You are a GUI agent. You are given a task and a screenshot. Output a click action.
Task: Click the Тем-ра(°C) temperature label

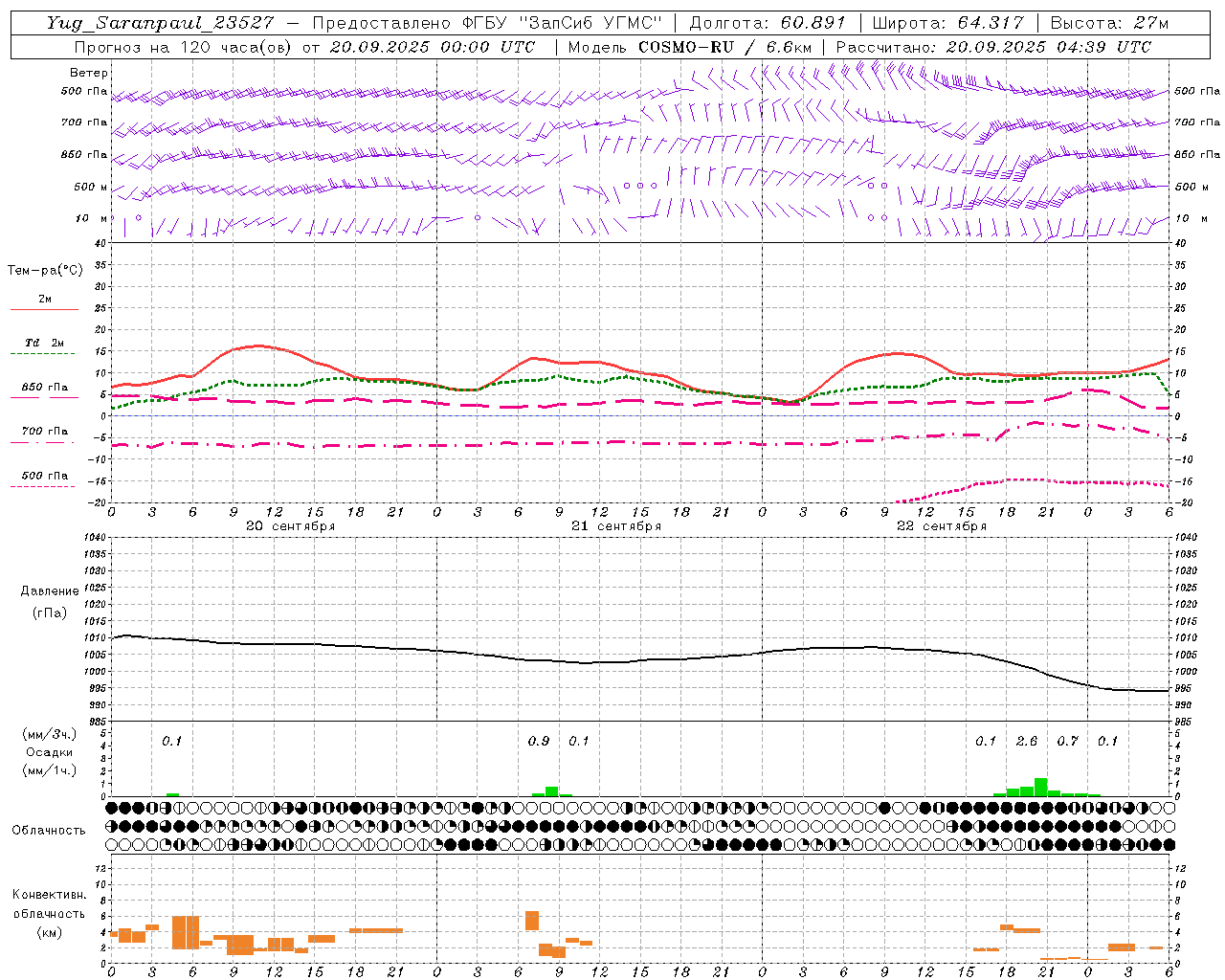(45, 271)
